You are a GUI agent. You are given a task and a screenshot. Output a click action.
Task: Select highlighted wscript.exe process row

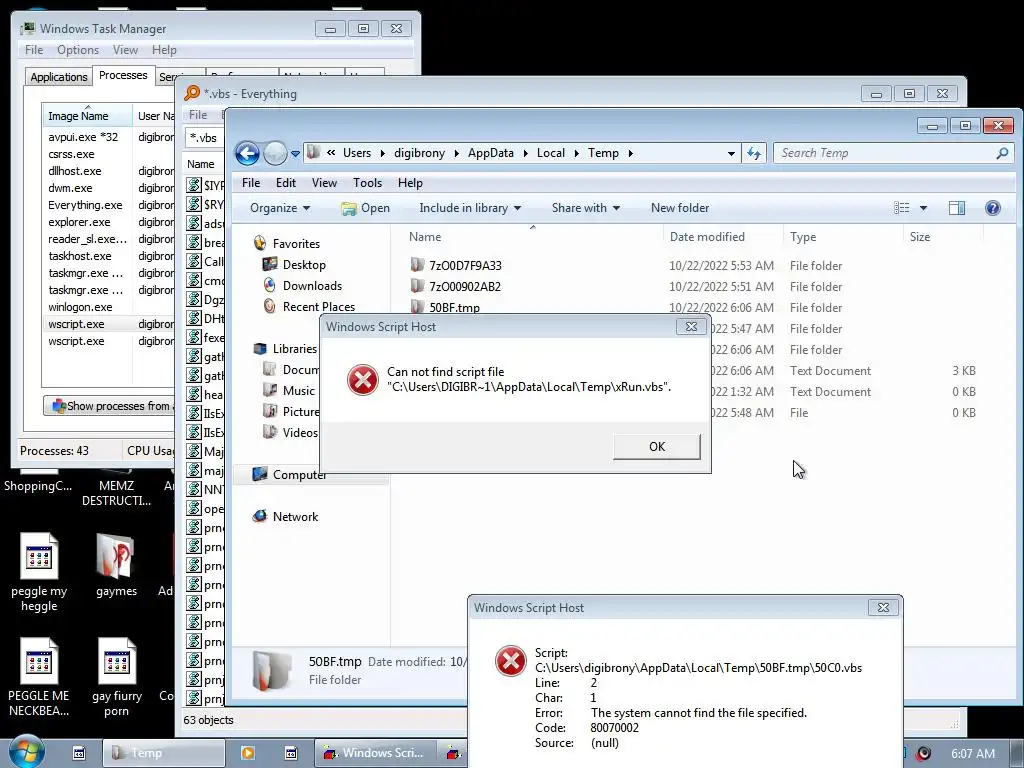click(109, 324)
